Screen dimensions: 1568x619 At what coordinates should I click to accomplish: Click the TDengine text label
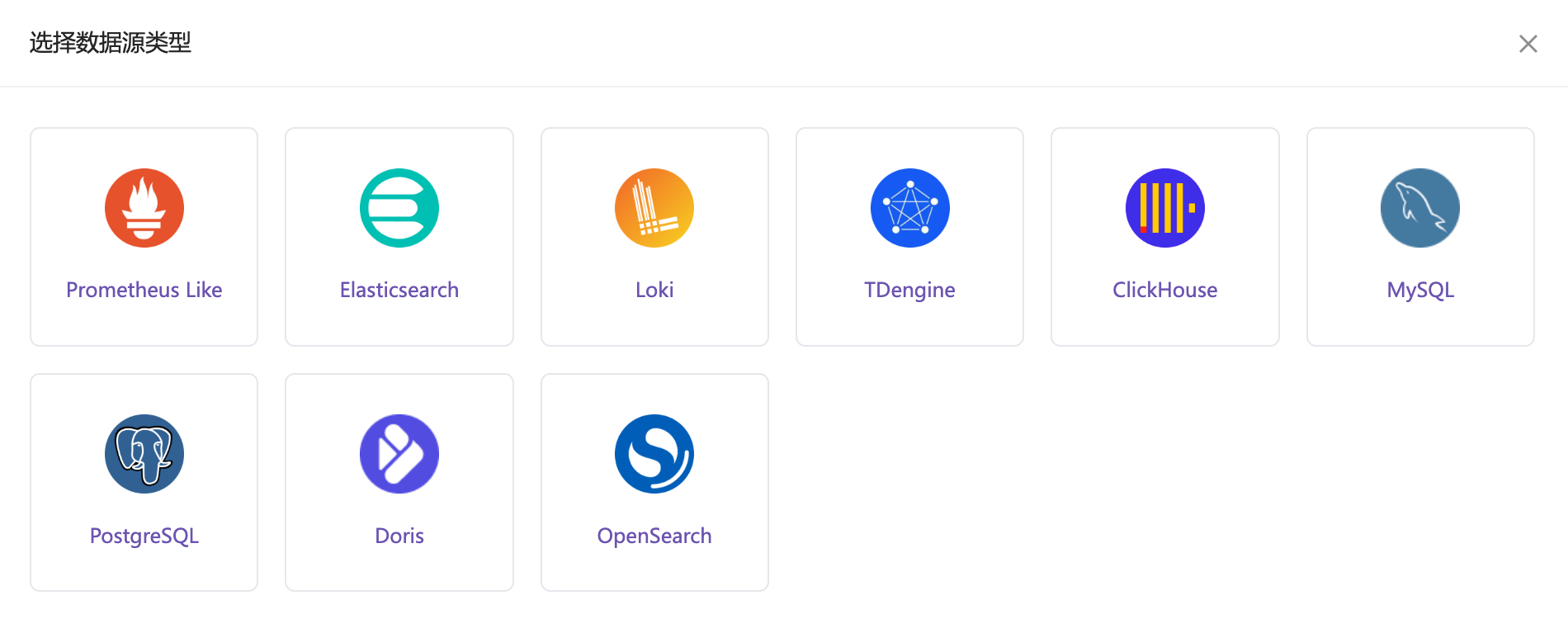coord(909,290)
